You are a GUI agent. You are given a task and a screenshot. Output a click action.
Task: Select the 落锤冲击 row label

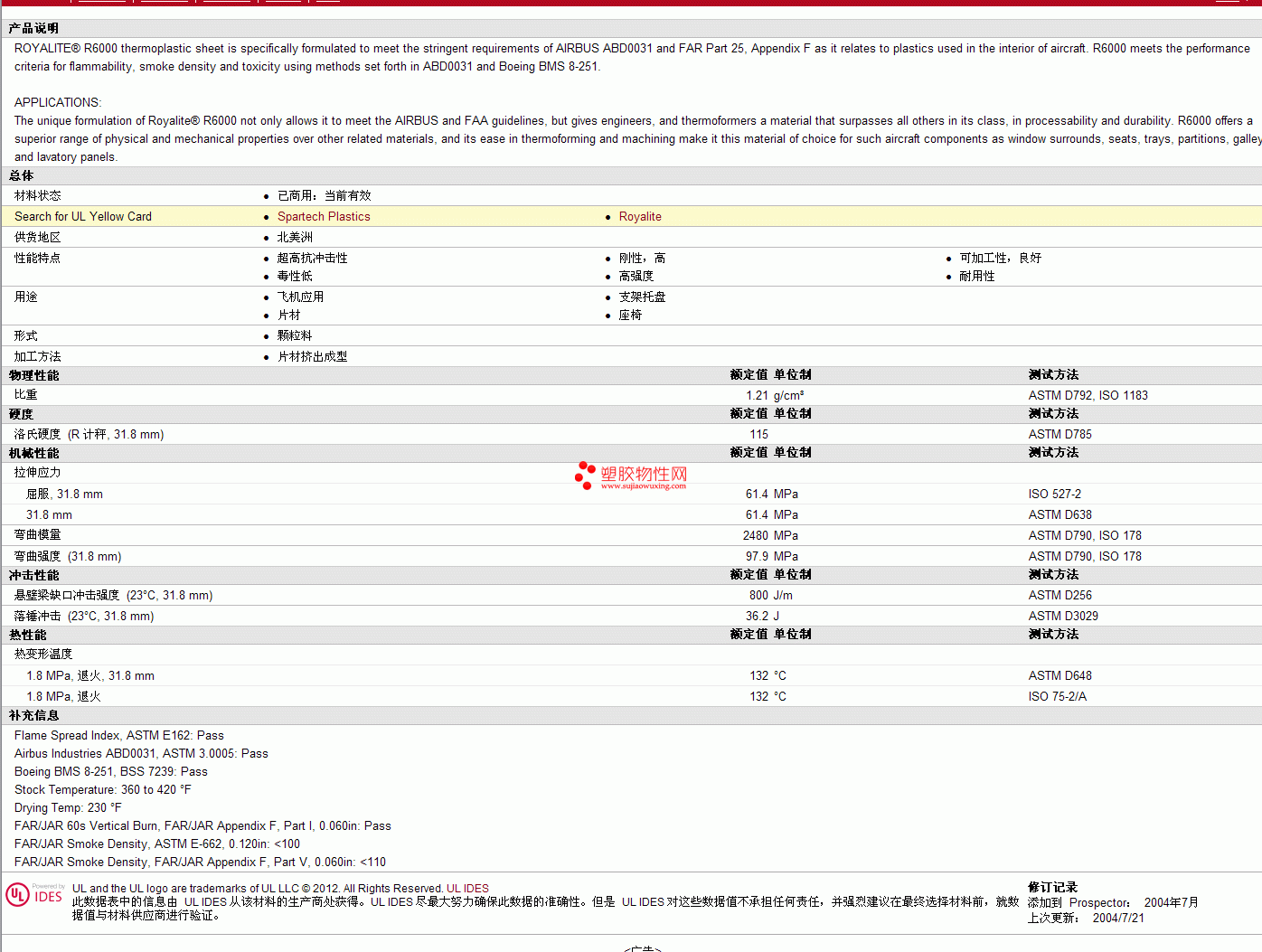tap(84, 617)
